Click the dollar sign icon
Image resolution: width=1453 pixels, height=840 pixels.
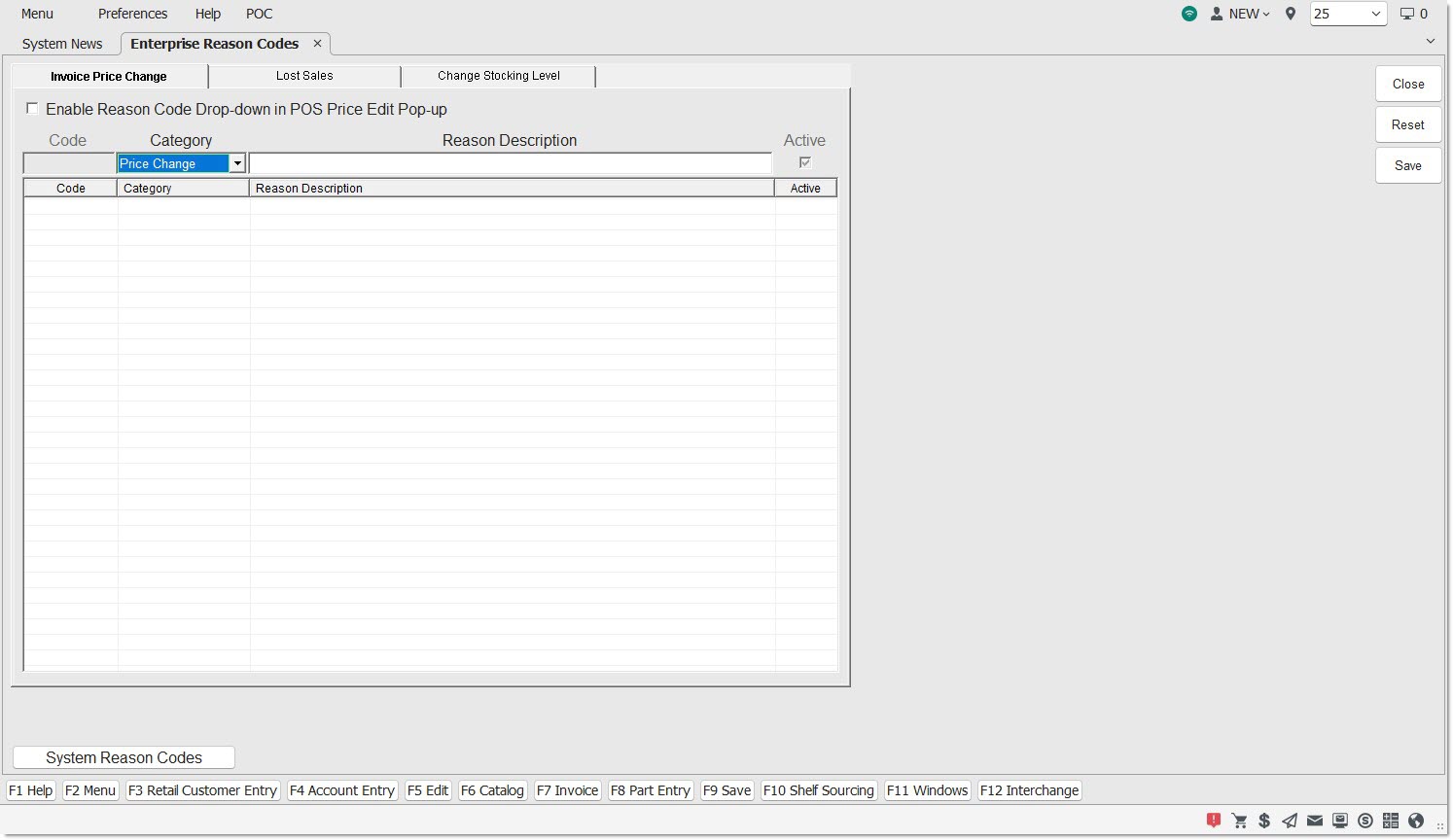pyautogui.click(x=1264, y=821)
